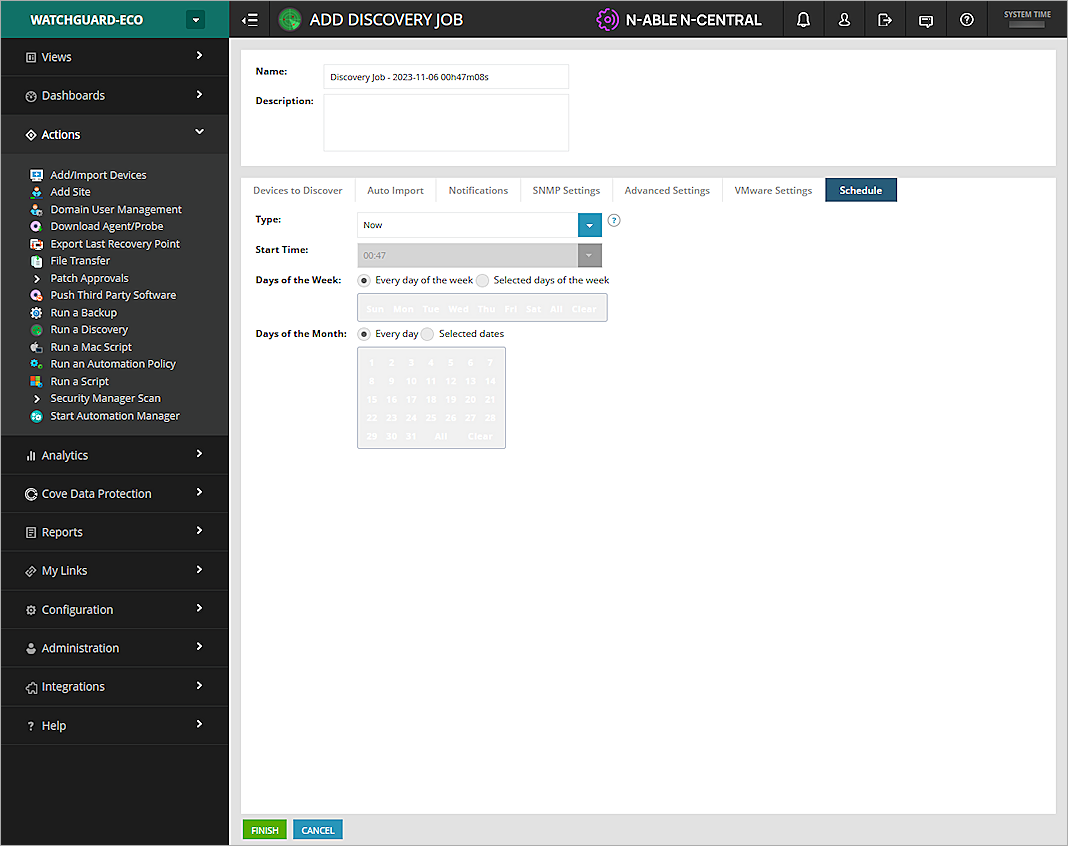Open the VMware Settings tab
1068x846 pixels.
[x=772, y=190]
